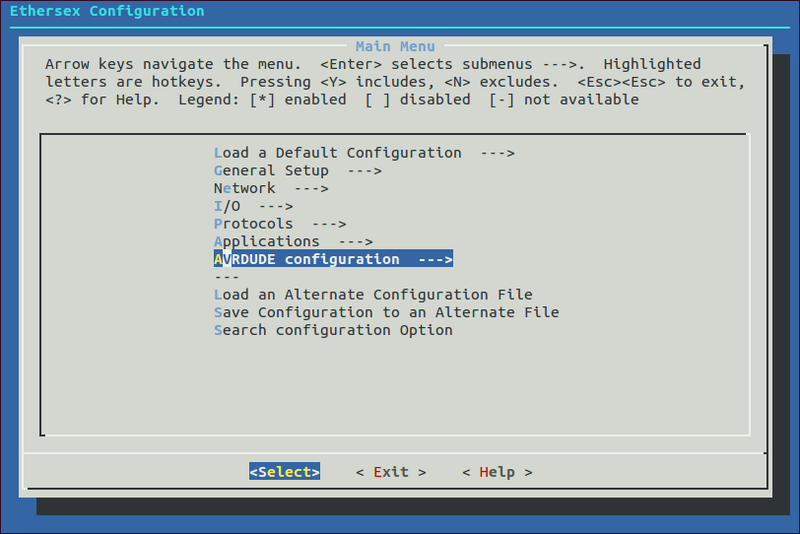800x534 pixels.
Task: Click the Ethersex Configuration header text
Action: click(x=106, y=12)
